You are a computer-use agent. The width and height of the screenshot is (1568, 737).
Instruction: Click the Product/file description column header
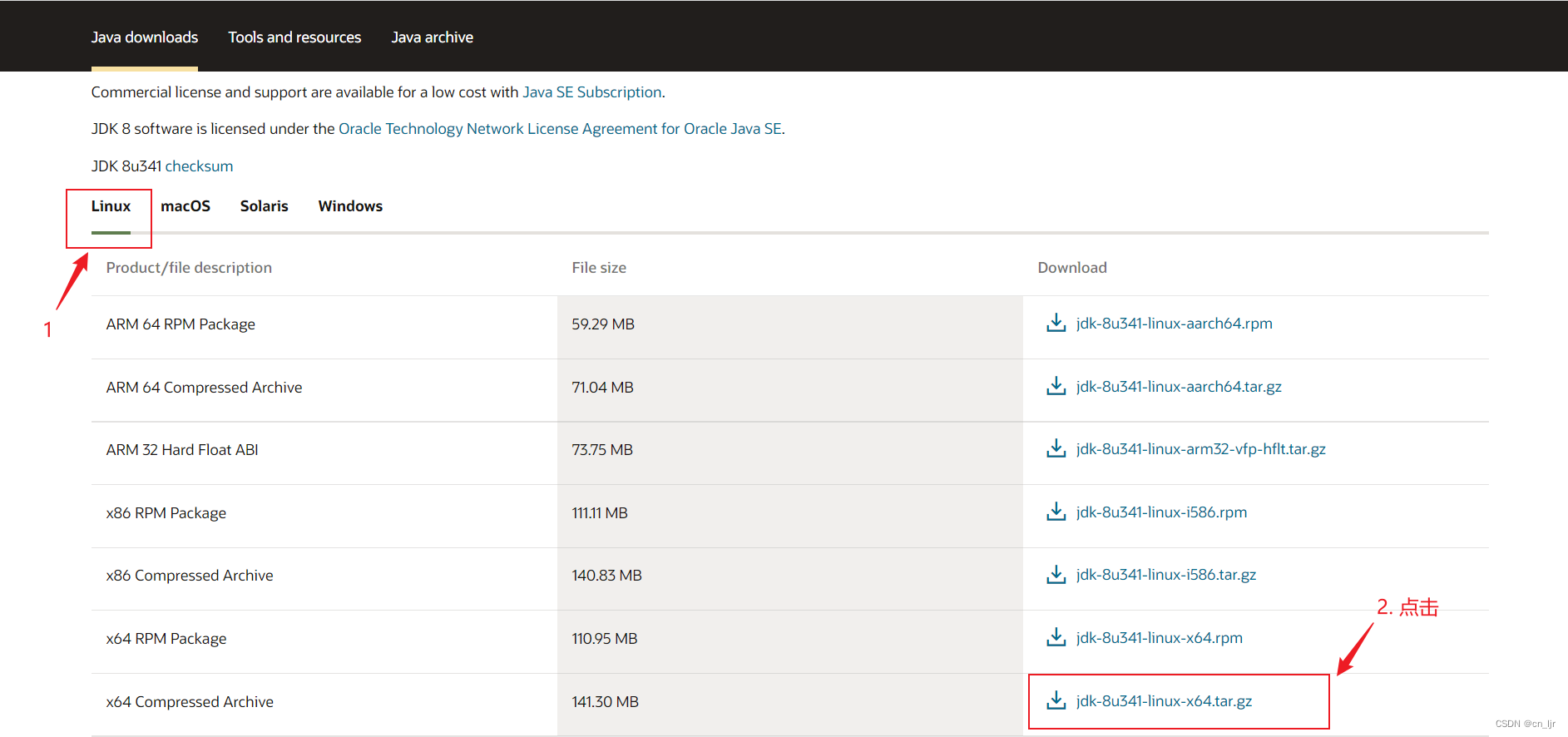pyautogui.click(x=189, y=268)
